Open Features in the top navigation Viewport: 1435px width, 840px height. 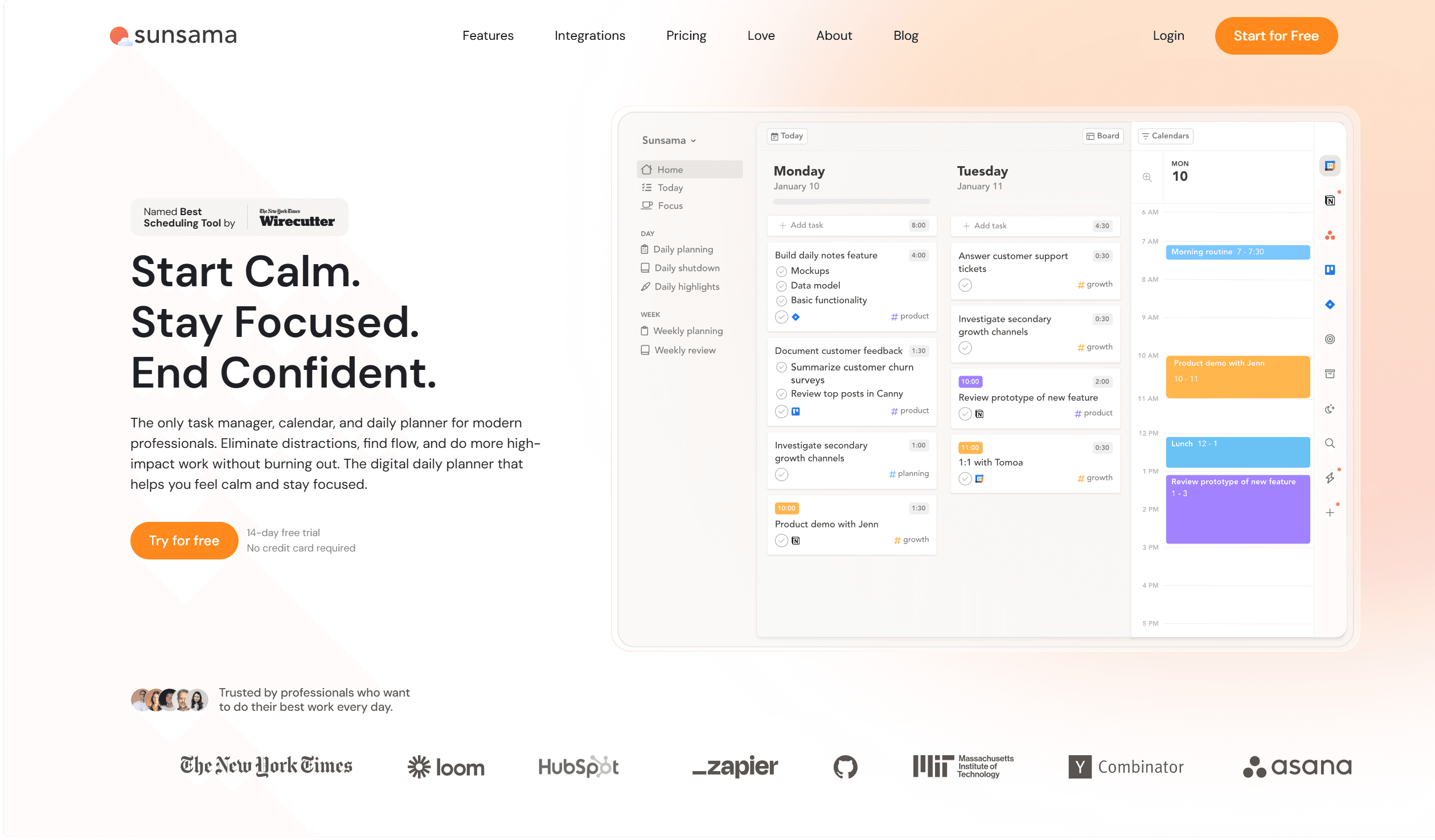click(x=487, y=36)
